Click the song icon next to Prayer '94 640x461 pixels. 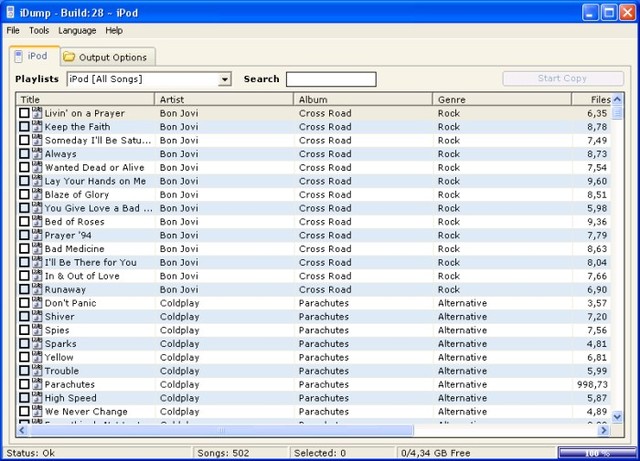[37, 235]
